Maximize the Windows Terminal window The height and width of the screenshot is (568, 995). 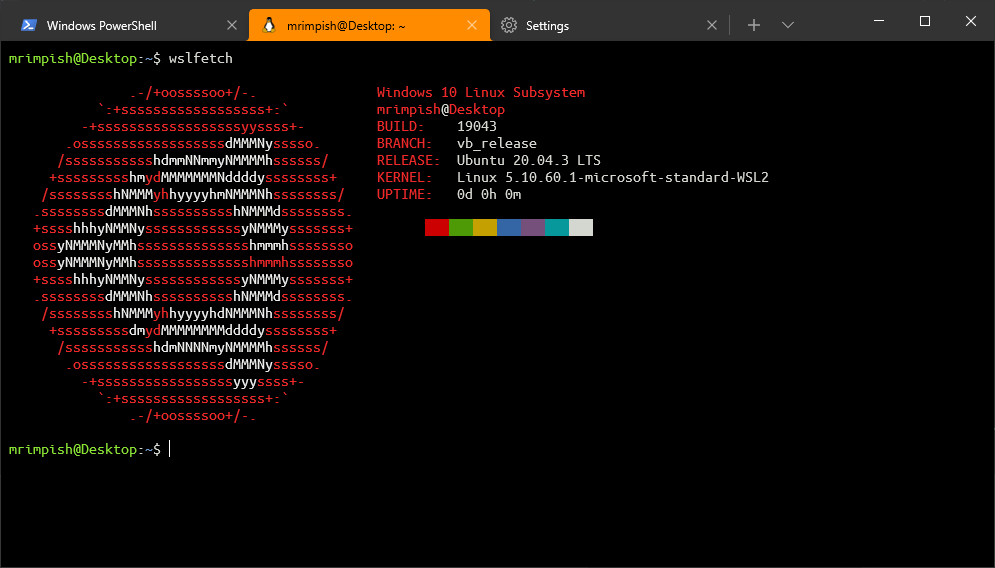coord(925,21)
